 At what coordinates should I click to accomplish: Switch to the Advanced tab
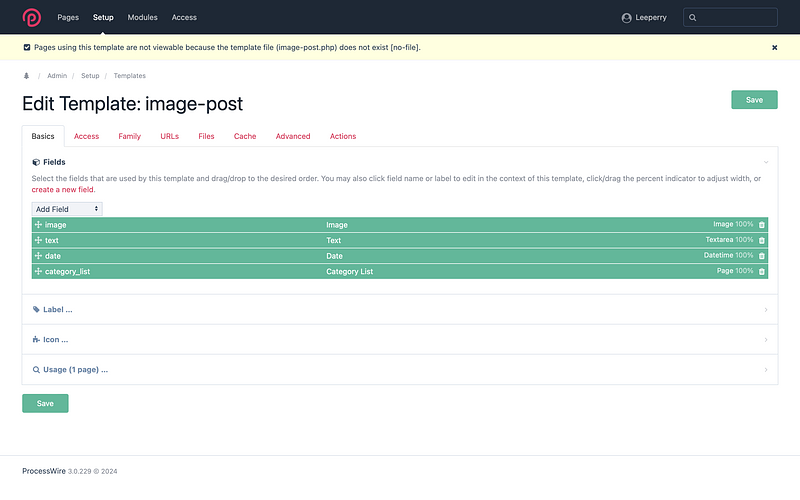(x=293, y=136)
